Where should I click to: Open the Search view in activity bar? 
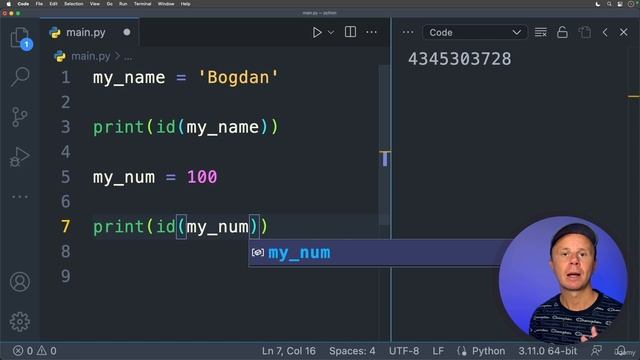pyautogui.click(x=20, y=77)
